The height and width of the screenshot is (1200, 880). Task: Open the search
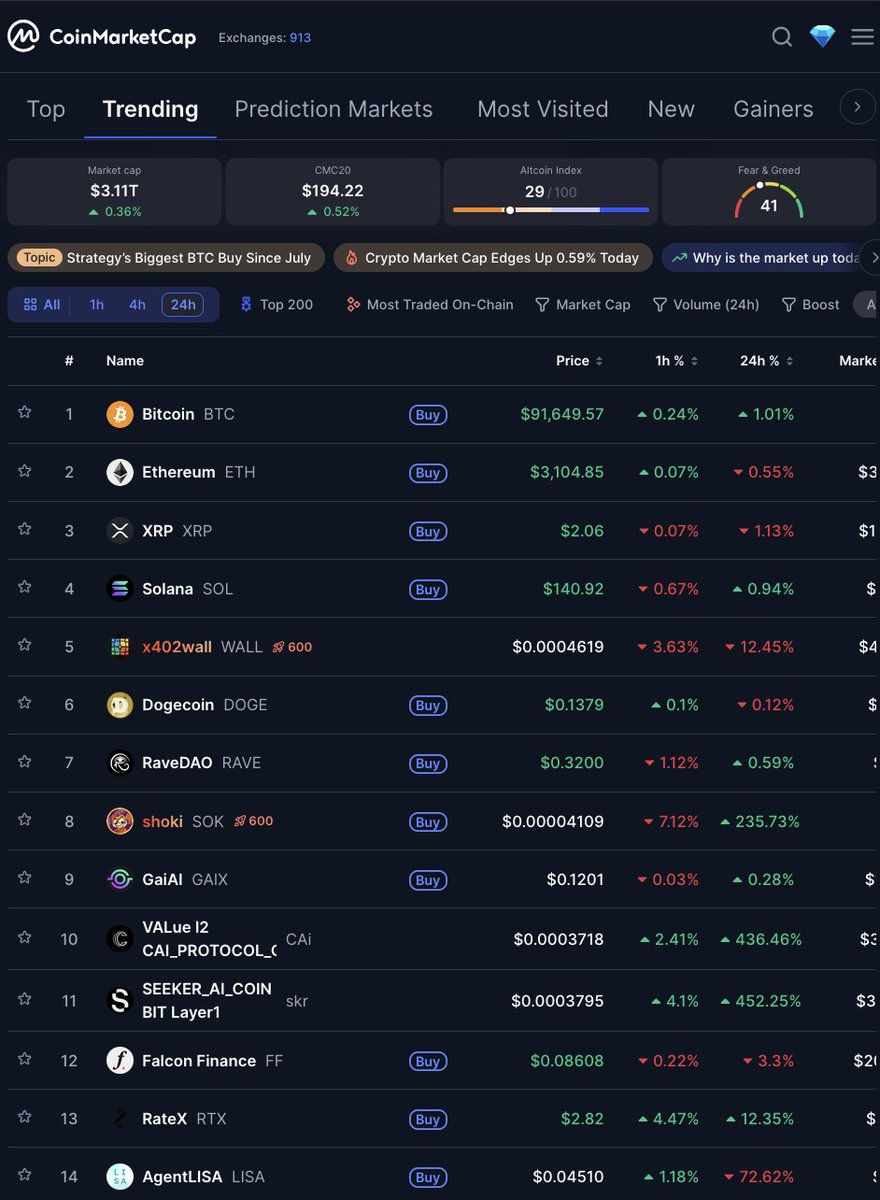pos(782,36)
